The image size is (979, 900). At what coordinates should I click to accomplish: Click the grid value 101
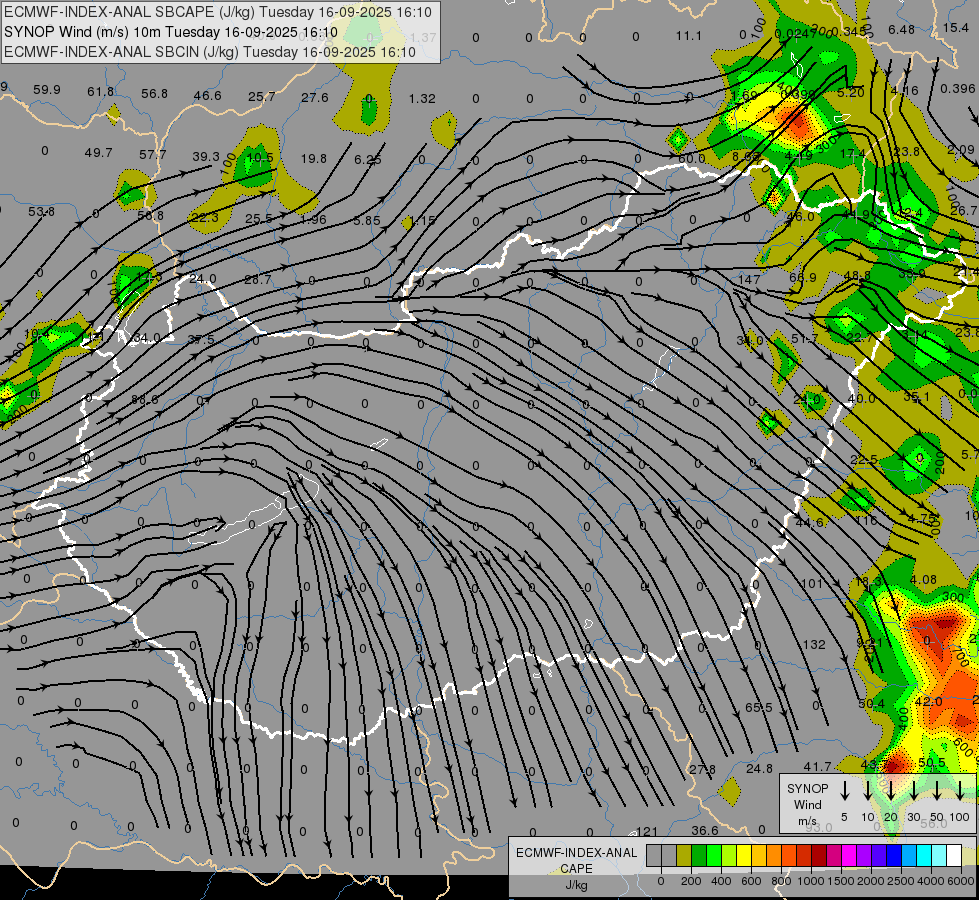(812, 584)
